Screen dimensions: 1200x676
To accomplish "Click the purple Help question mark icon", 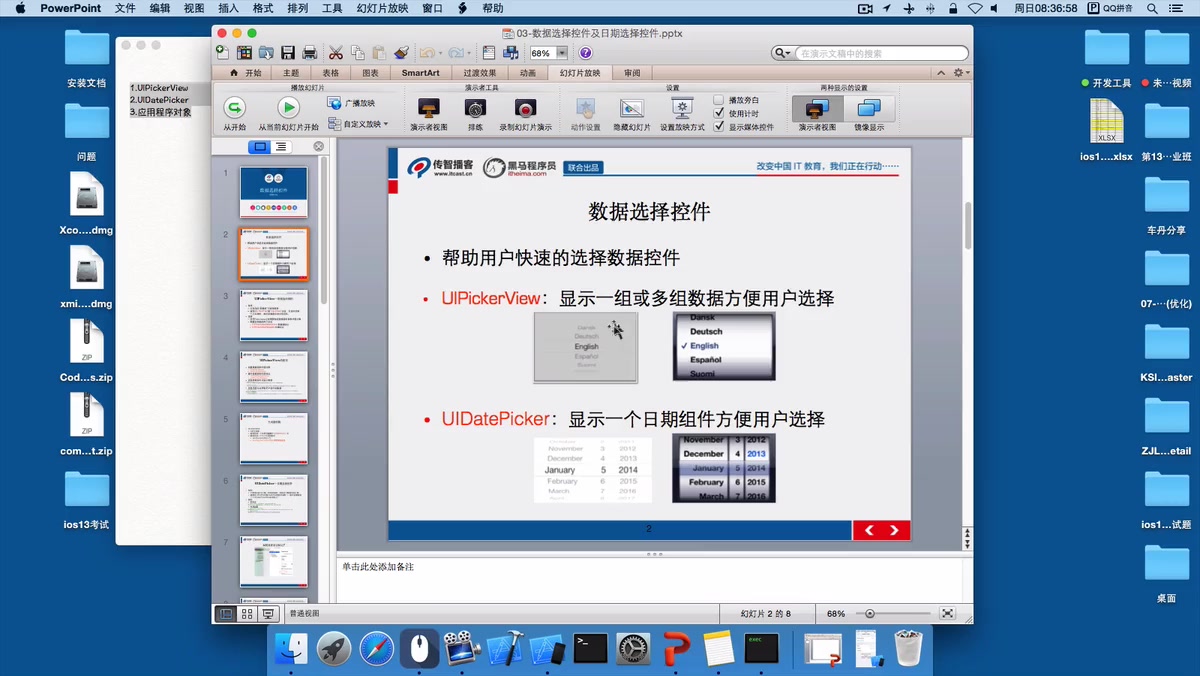I will pyautogui.click(x=584, y=52).
